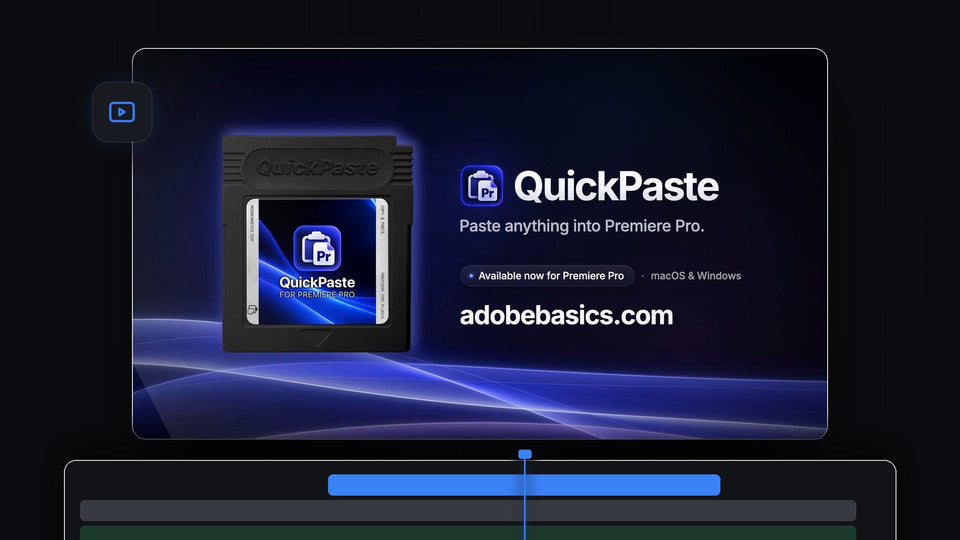Click the QuickPaste clipboard app icon beside the title
This screenshot has height=540, width=960.
coord(482,186)
